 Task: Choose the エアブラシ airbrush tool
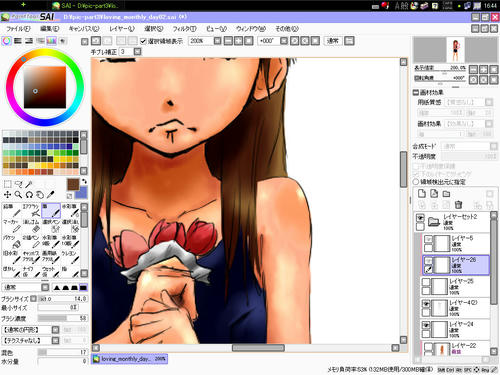pos(31,210)
